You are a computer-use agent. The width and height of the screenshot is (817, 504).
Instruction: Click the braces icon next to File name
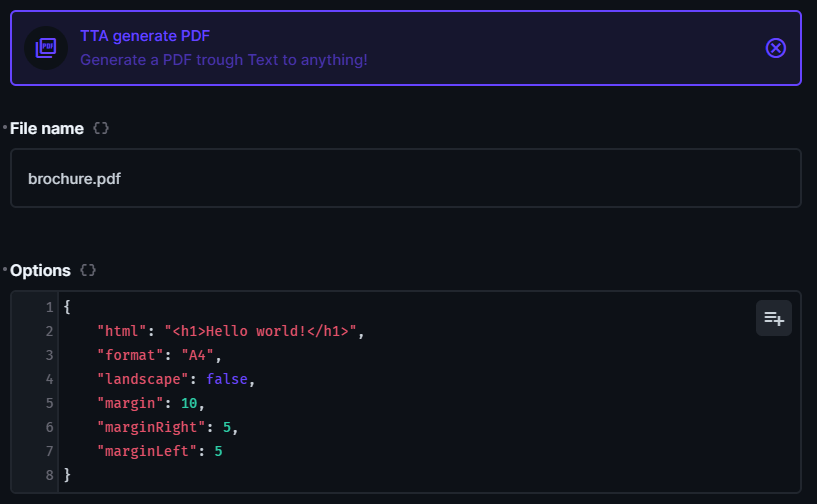(101, 128)
